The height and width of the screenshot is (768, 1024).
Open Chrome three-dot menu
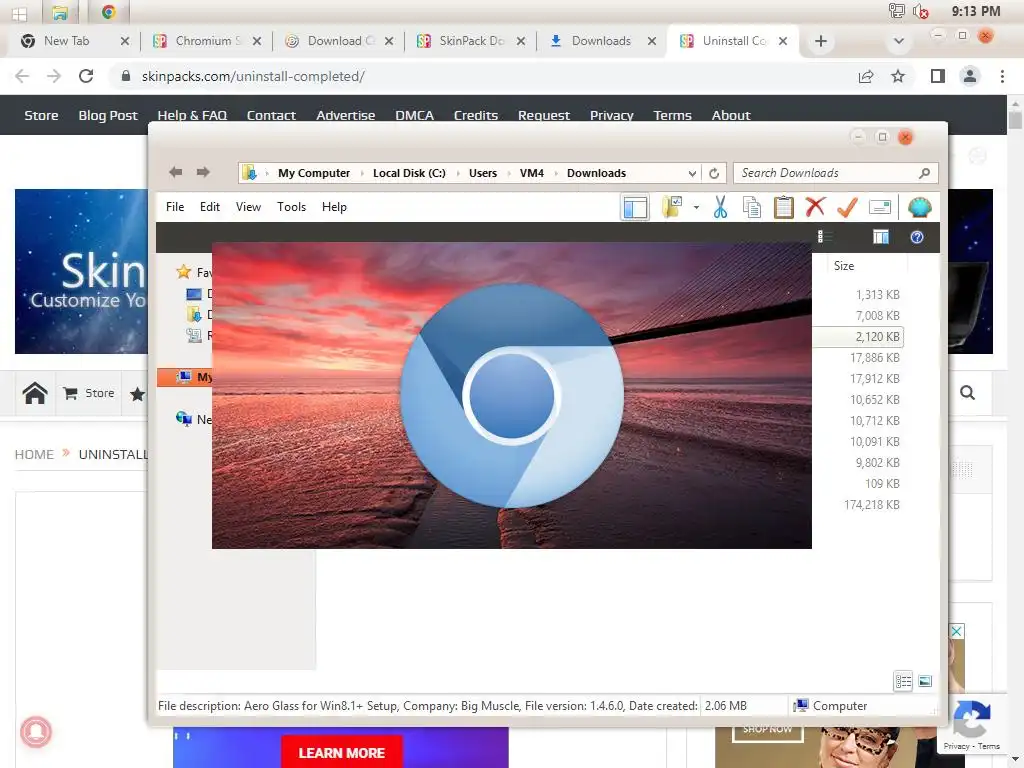click(x=1002, y=76)
